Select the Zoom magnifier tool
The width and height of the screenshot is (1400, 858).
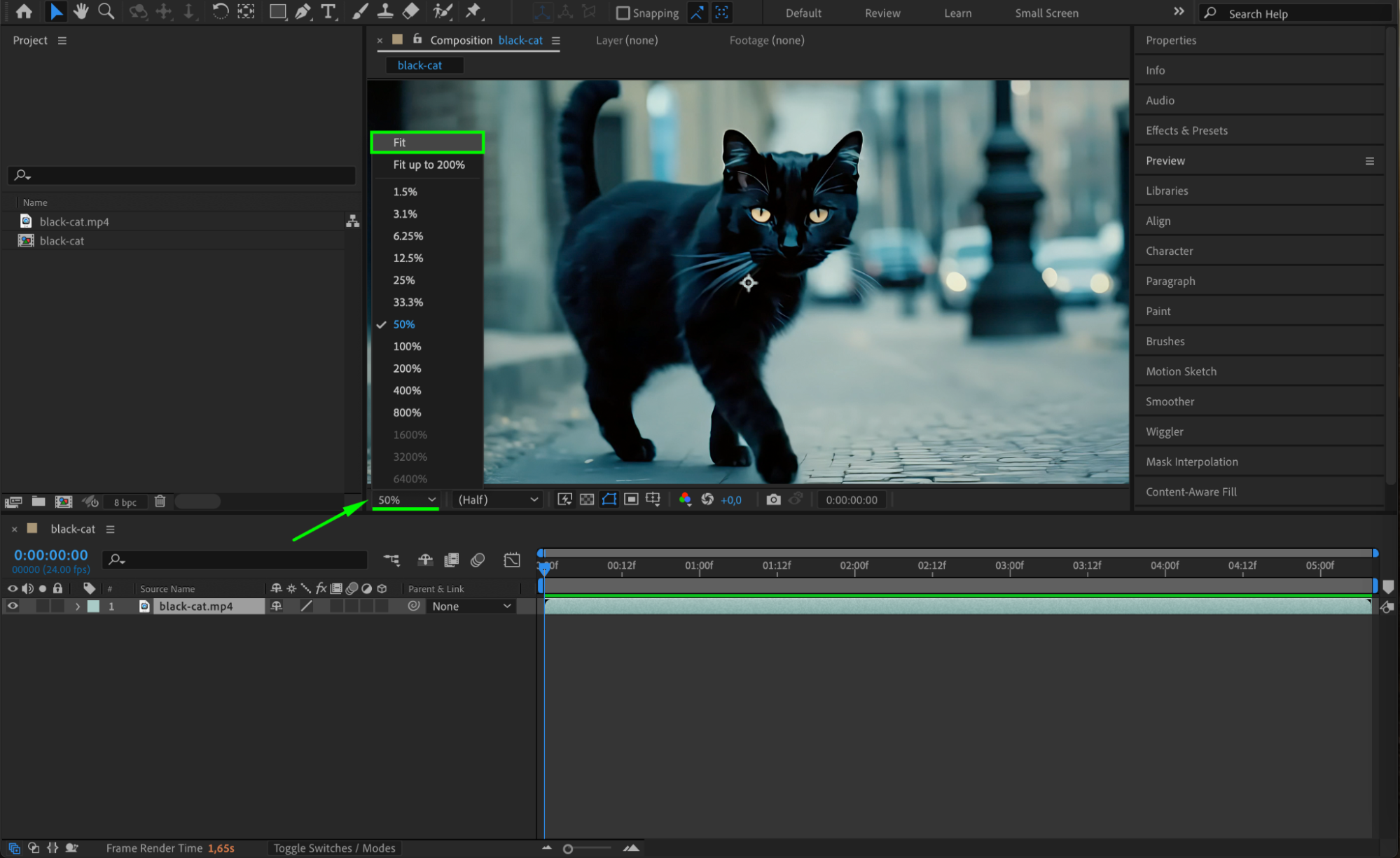tap(106, 11)
